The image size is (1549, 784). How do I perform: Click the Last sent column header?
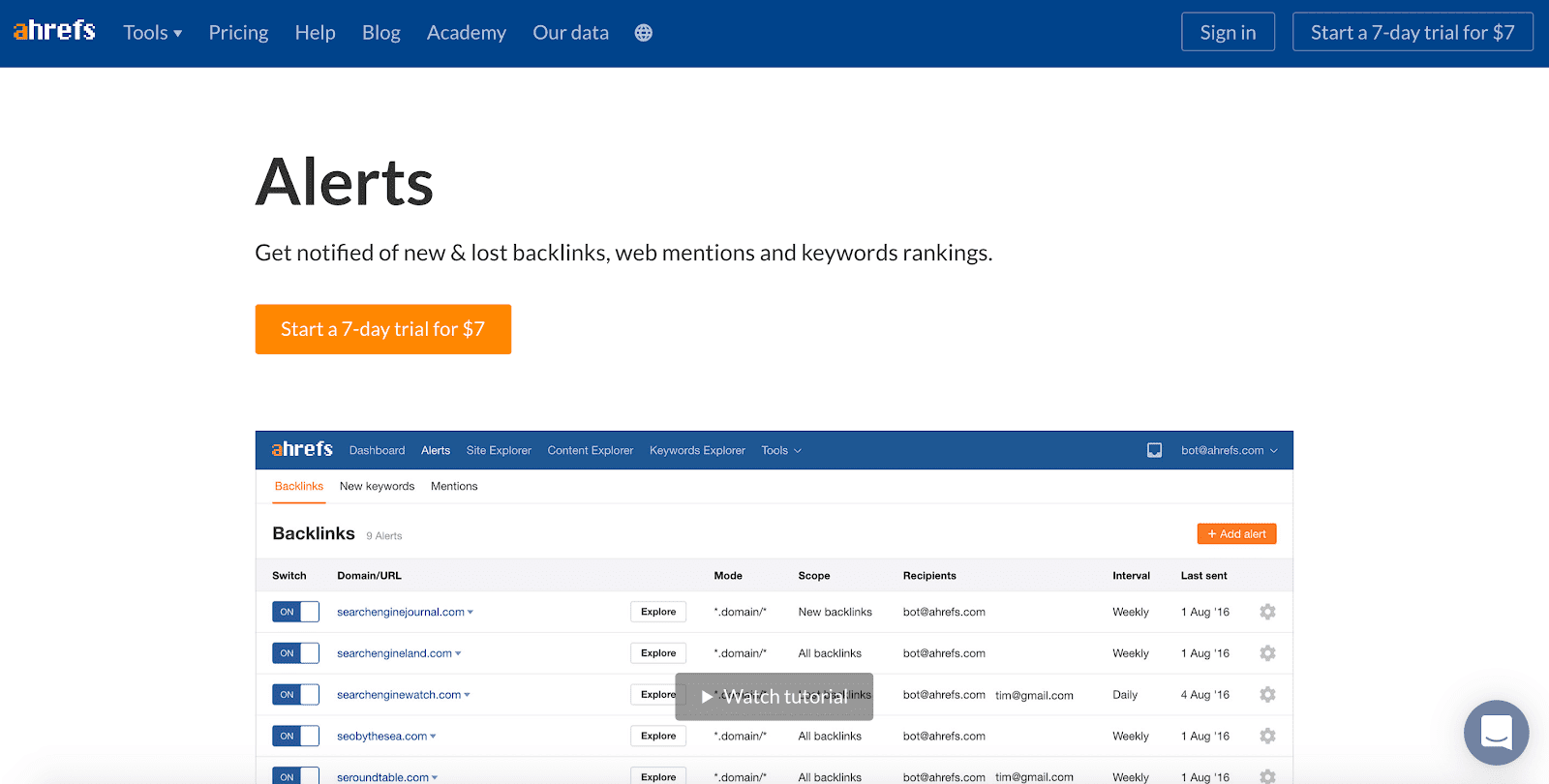coord(1203,576)
